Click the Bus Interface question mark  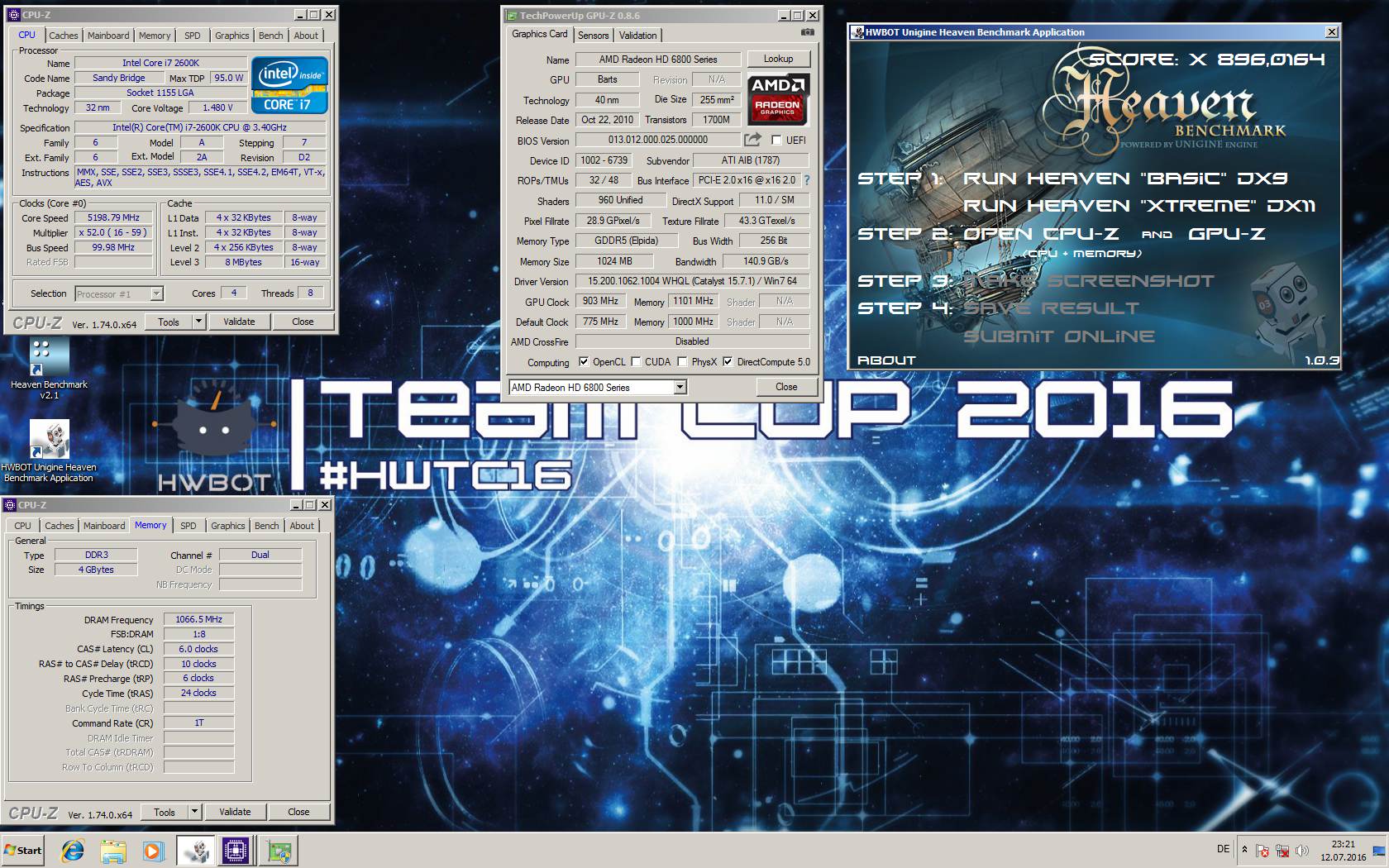point(807,180)
